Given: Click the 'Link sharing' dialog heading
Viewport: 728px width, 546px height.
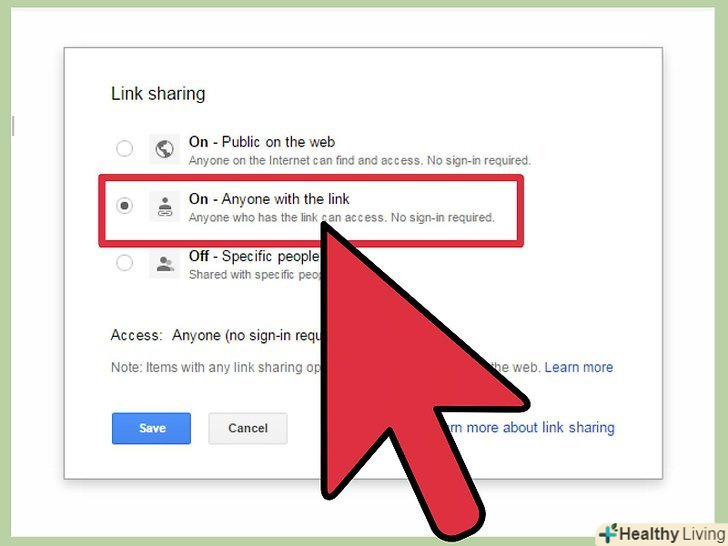Looking at the screenshot, I should click(158, 94).
